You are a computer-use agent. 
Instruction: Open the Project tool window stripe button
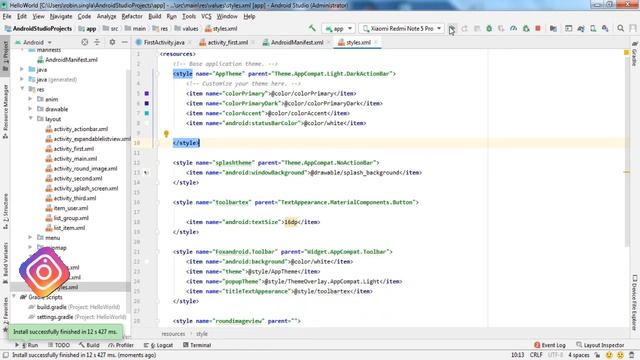pos(5,55)
